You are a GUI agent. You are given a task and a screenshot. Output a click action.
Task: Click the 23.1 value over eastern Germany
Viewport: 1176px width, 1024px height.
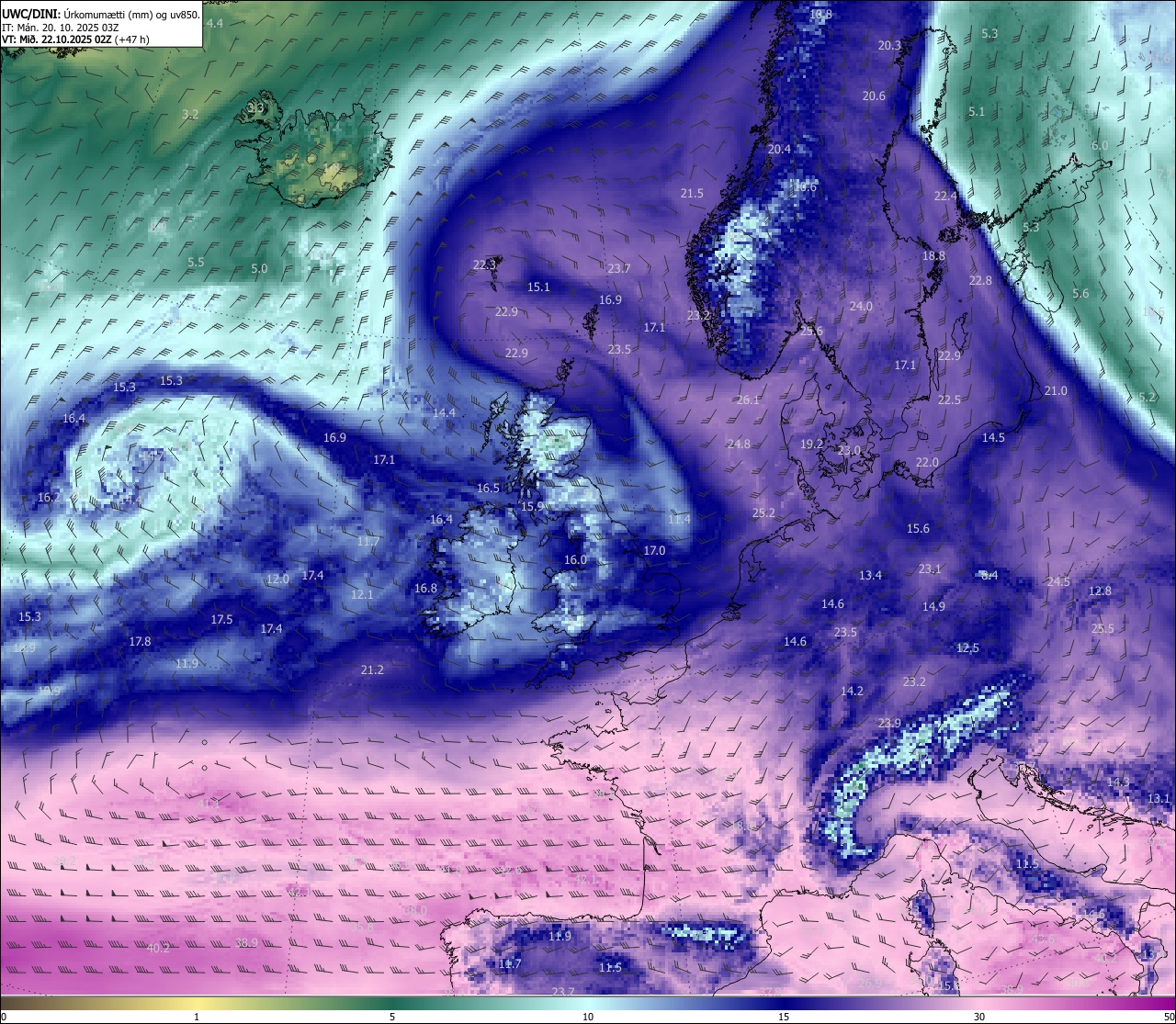pyautogui.click(x=930, y=568)
